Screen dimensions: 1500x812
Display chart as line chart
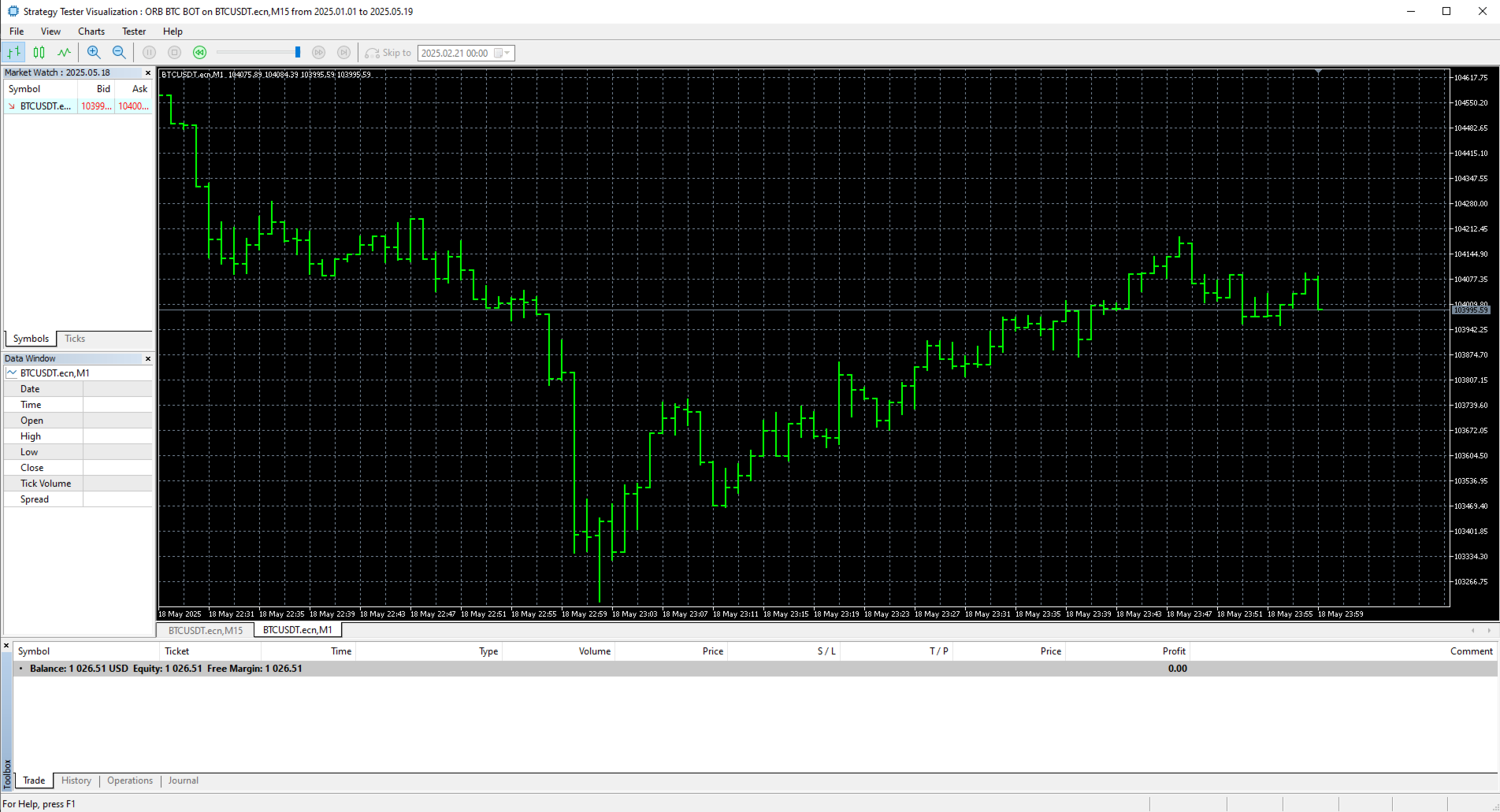[x=63, y=52]
